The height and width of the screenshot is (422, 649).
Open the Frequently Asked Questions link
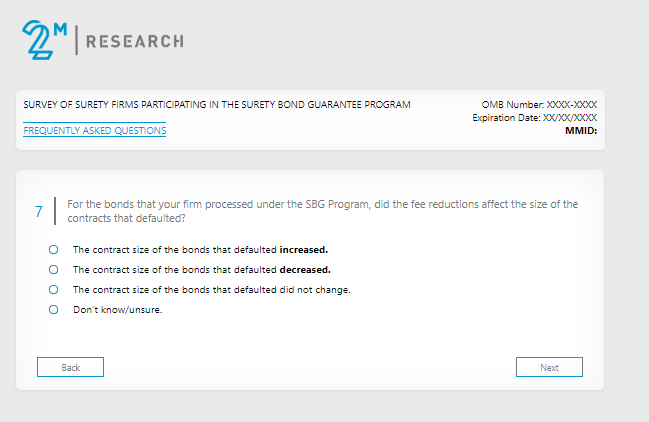point(94,131)
